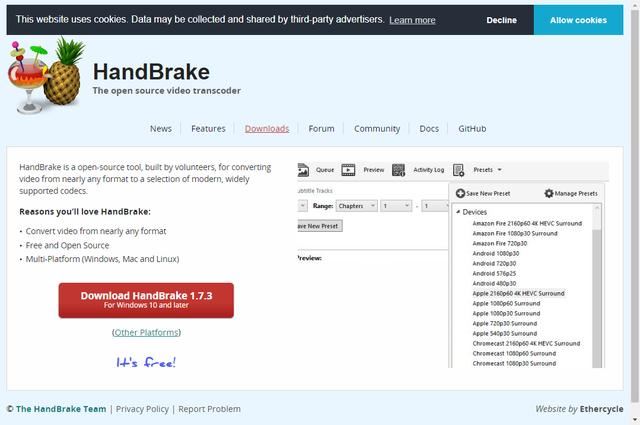Open the Downloads nav tab
The image size is (640, 425).
[267, 128]
